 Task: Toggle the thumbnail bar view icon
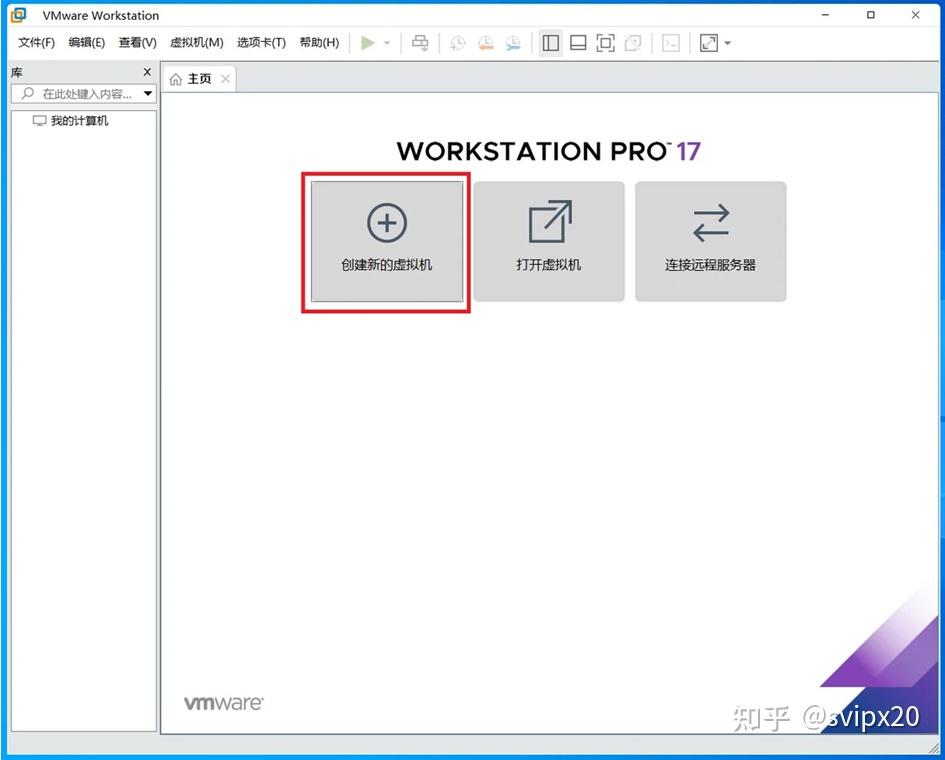(578, 43)
